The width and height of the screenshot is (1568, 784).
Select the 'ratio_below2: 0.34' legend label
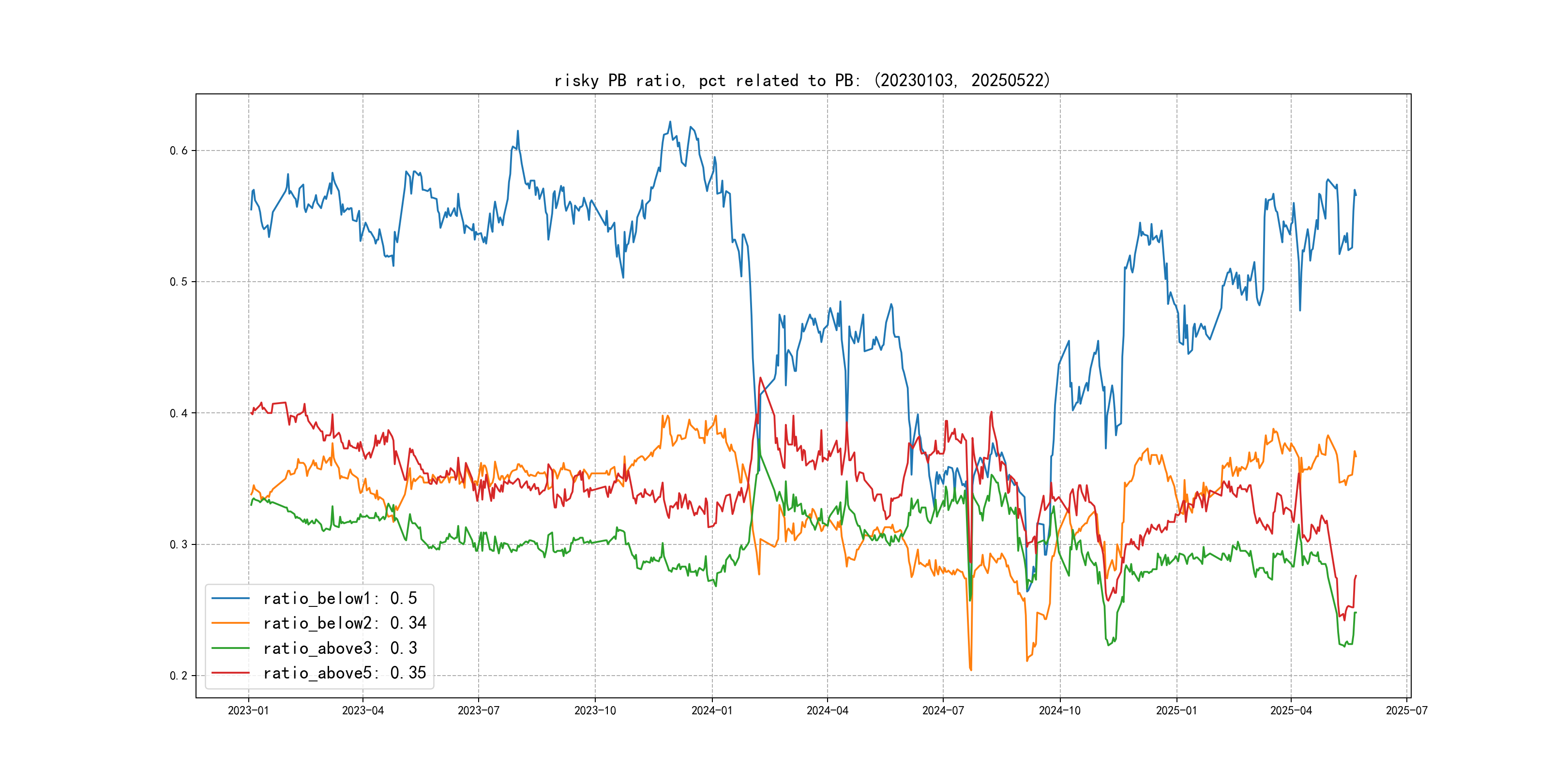(345, 623)
